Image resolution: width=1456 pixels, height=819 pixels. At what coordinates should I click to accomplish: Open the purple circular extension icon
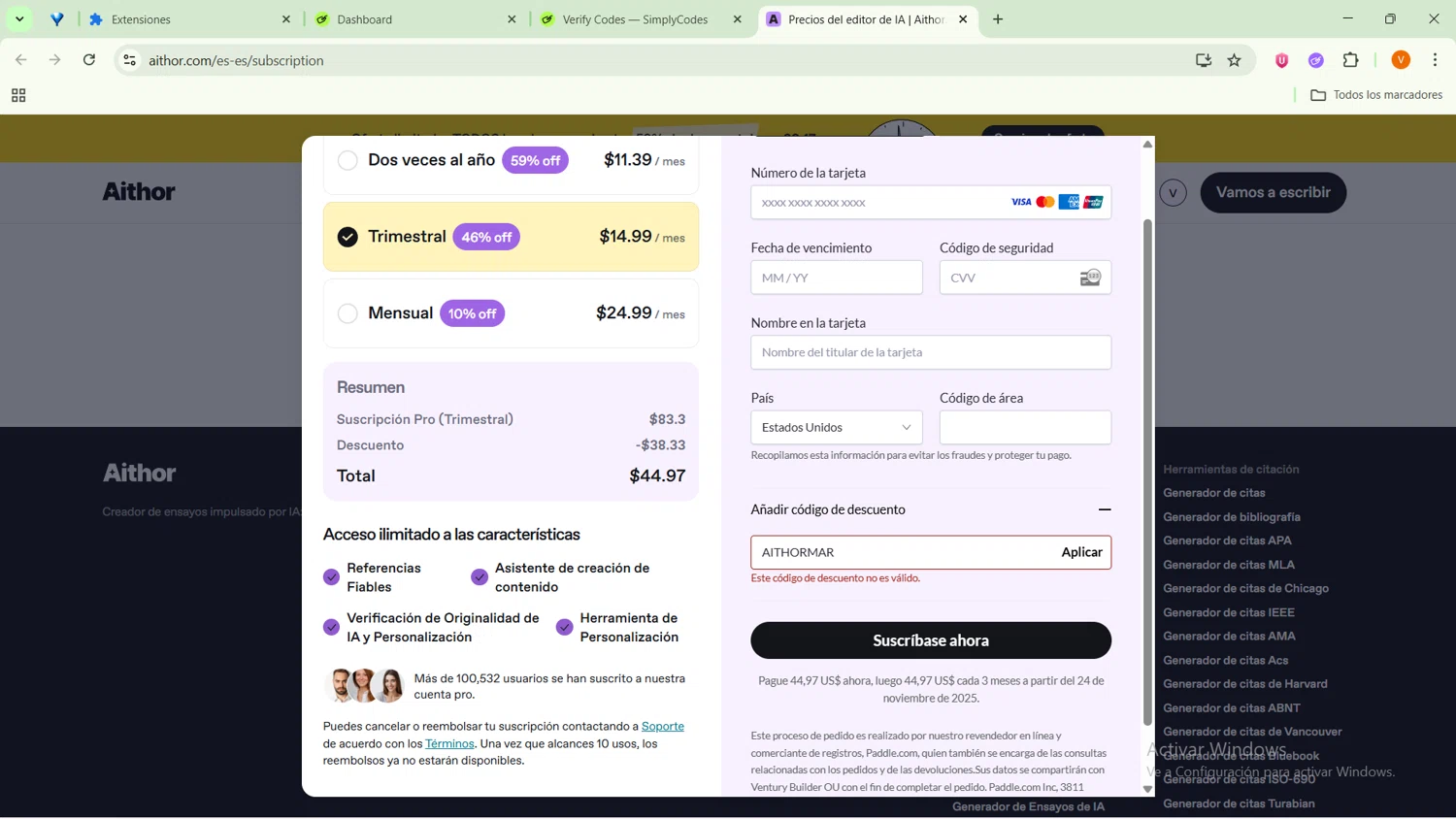point(1316,60)
